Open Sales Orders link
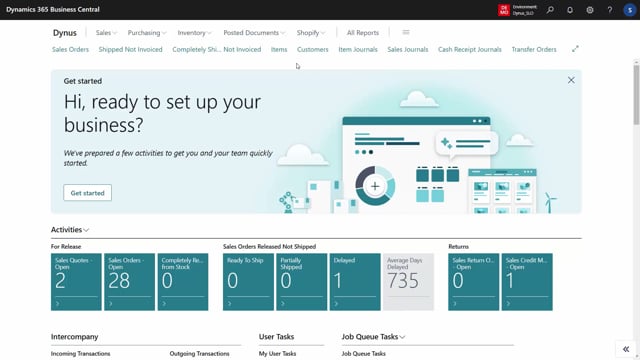 click(x=70, y=49)
